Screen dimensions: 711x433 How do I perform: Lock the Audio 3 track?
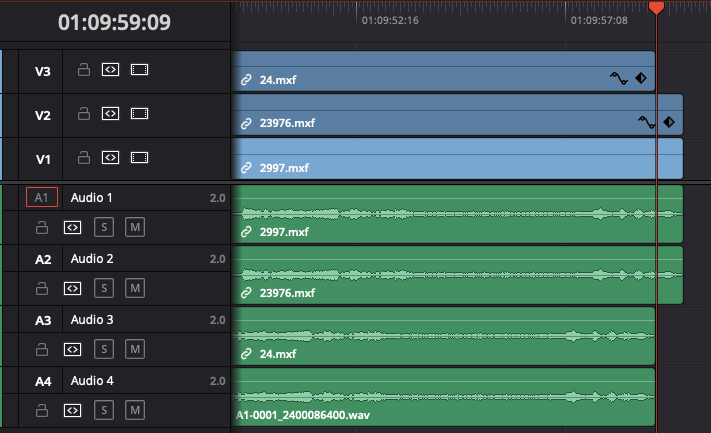42,350
